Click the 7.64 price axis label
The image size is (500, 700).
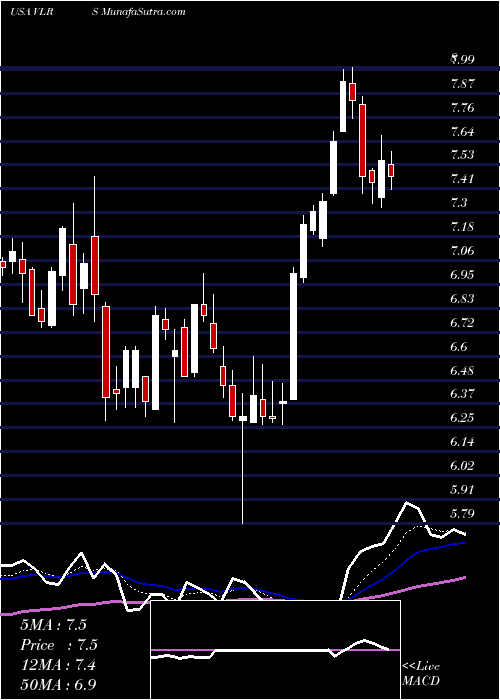[462, 131]
